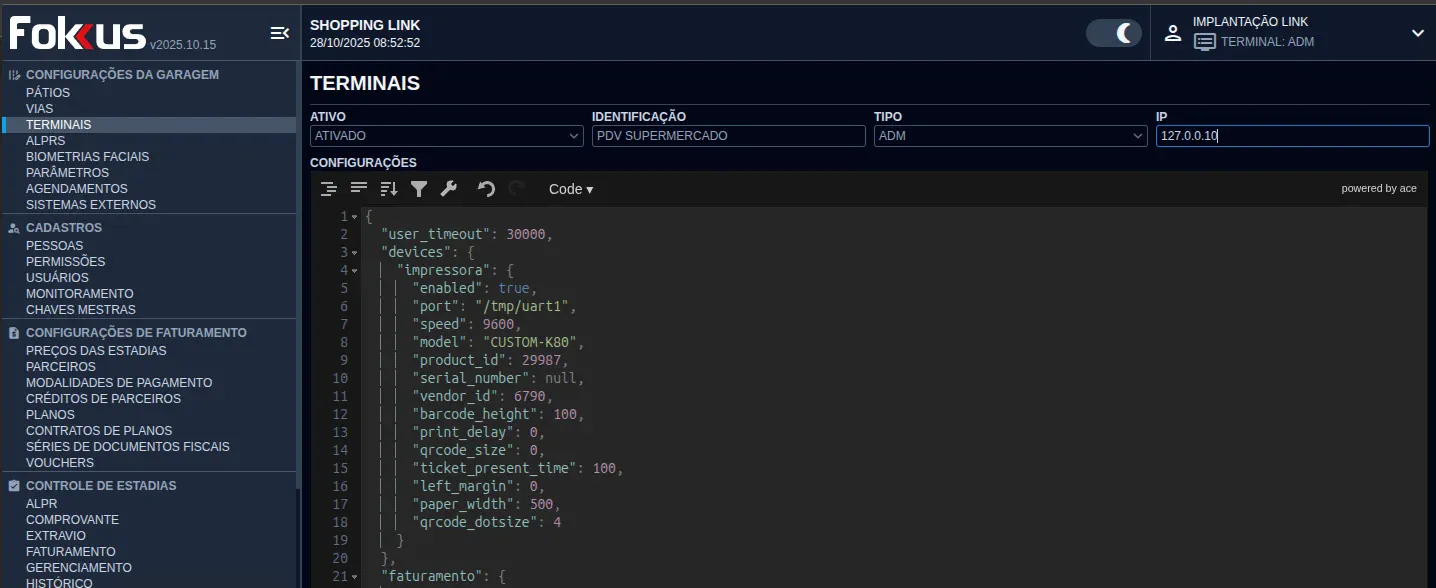Open the Transform filter funnel icon
This screenshot has width=1436, height=588.
(x=419, y=188)
